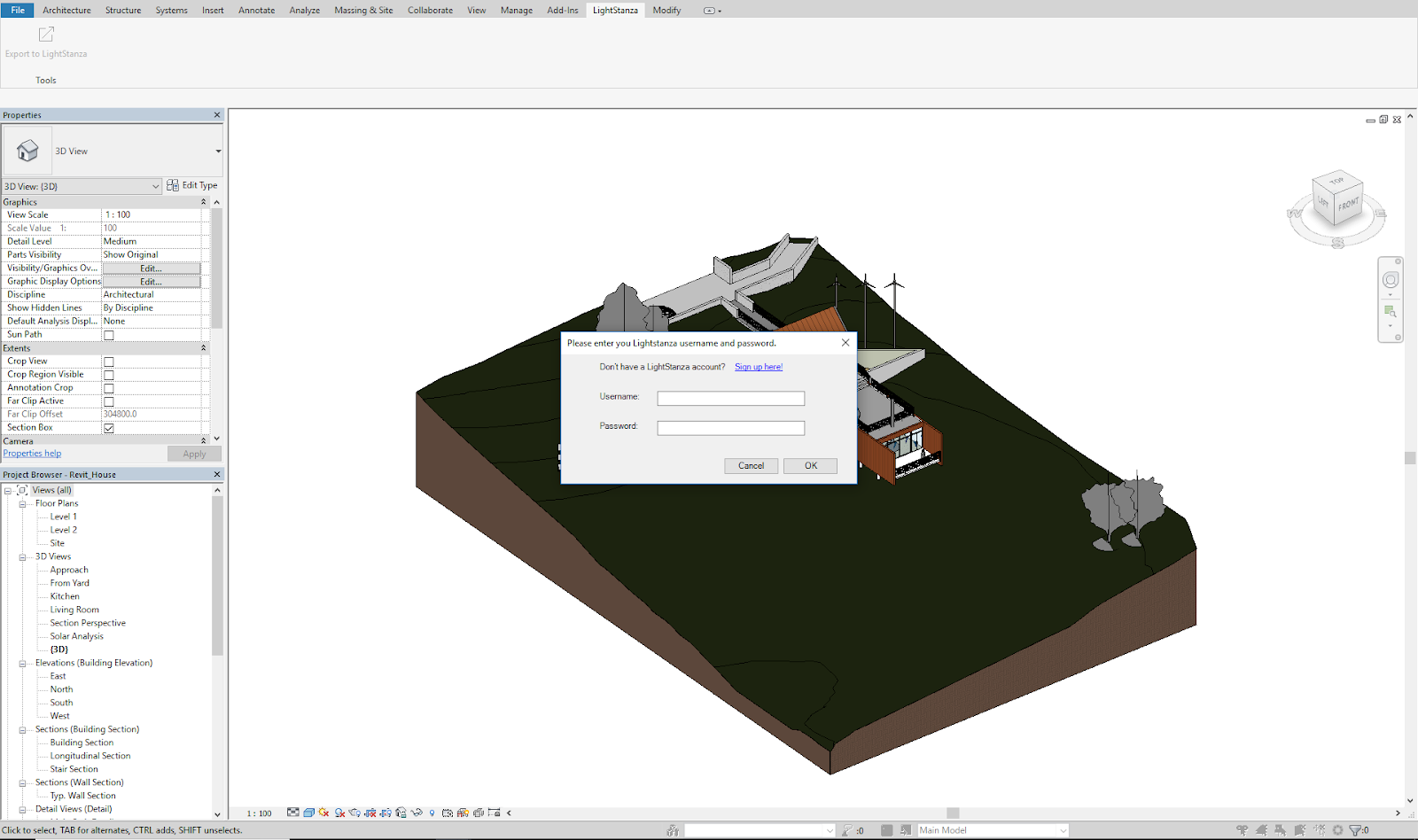Enable the Crop Region Visible checkbox

pyautogui.click(x=109, y=375)
